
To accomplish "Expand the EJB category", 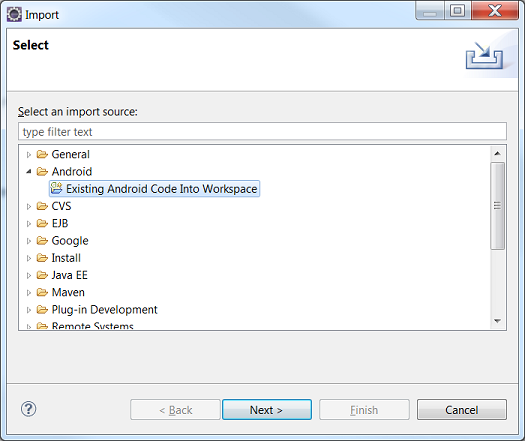I will click(x=29, y=223).
